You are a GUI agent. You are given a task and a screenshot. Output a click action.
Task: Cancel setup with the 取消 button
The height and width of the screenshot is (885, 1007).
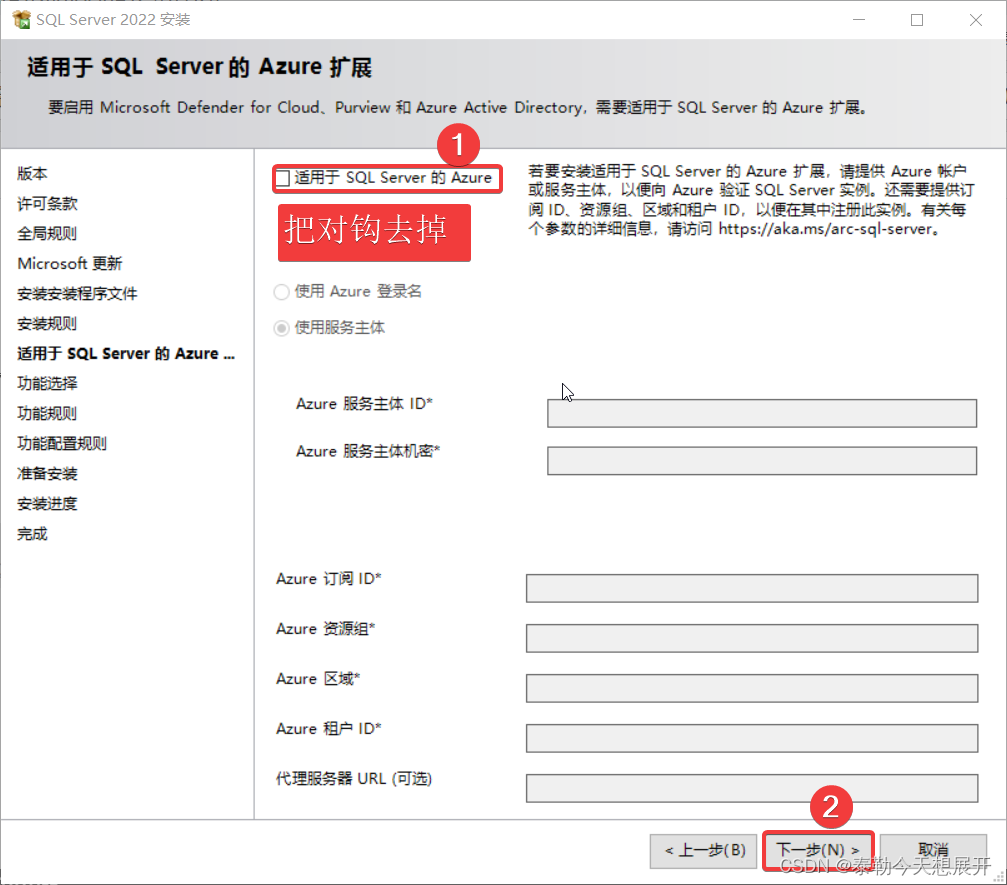pos(933,851)
